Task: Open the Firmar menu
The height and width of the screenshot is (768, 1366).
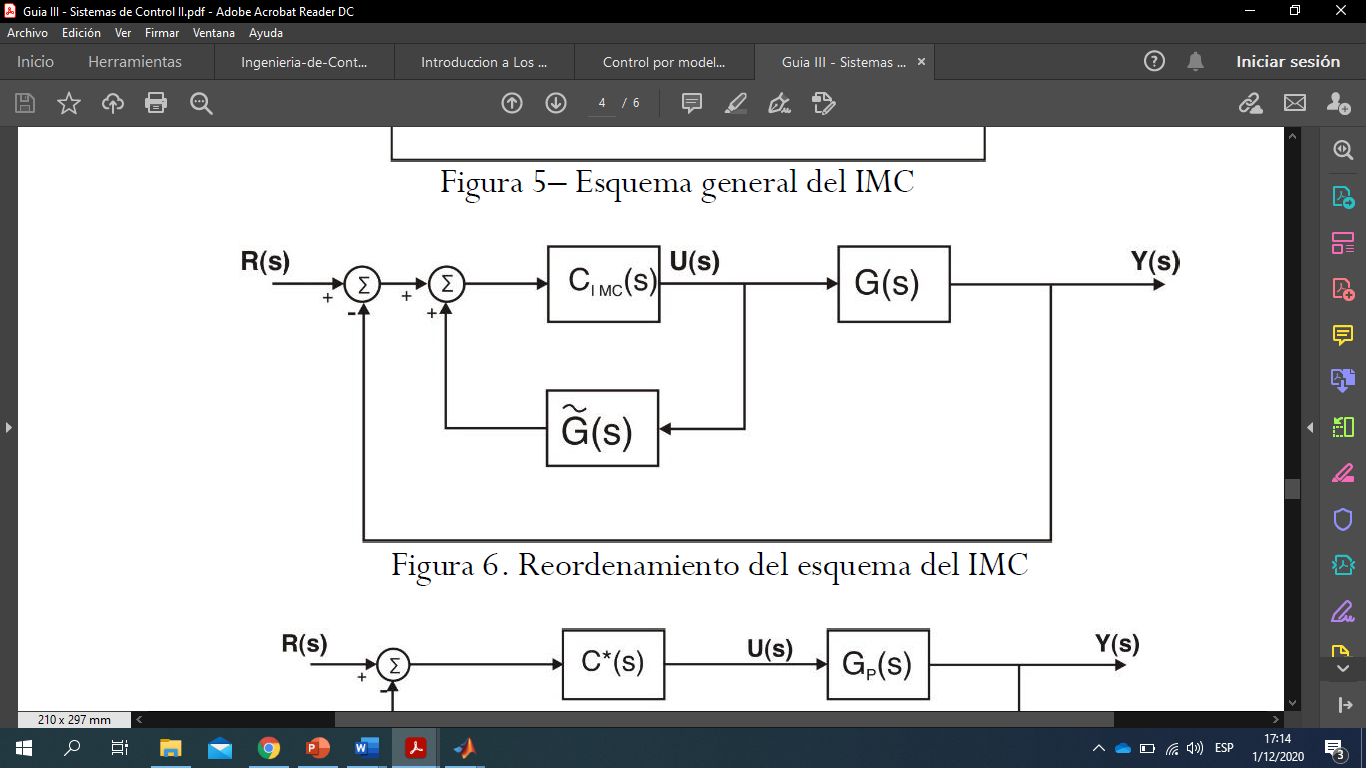Action: (162, 32)
